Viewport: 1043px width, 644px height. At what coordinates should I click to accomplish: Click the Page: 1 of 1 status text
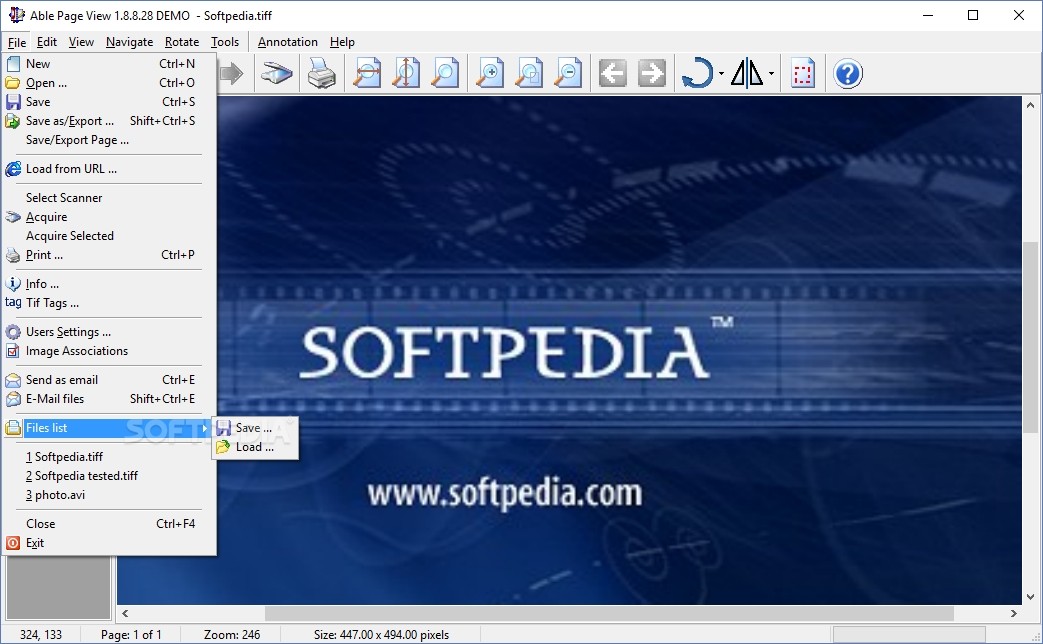[131, 635]
